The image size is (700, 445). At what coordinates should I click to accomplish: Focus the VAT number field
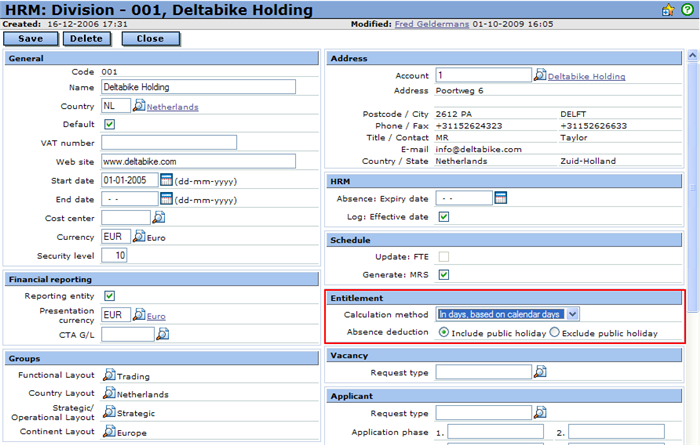tap(169, 142)
